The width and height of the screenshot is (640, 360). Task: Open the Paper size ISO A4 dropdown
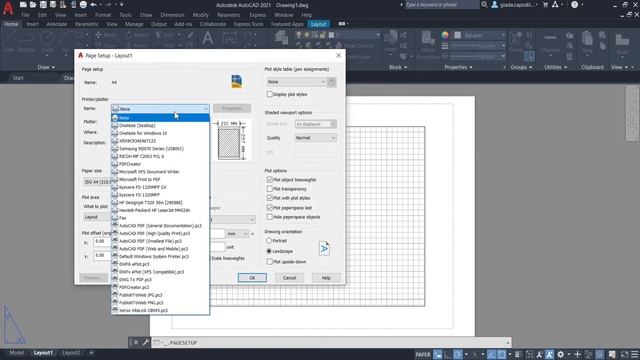(97, 182)
